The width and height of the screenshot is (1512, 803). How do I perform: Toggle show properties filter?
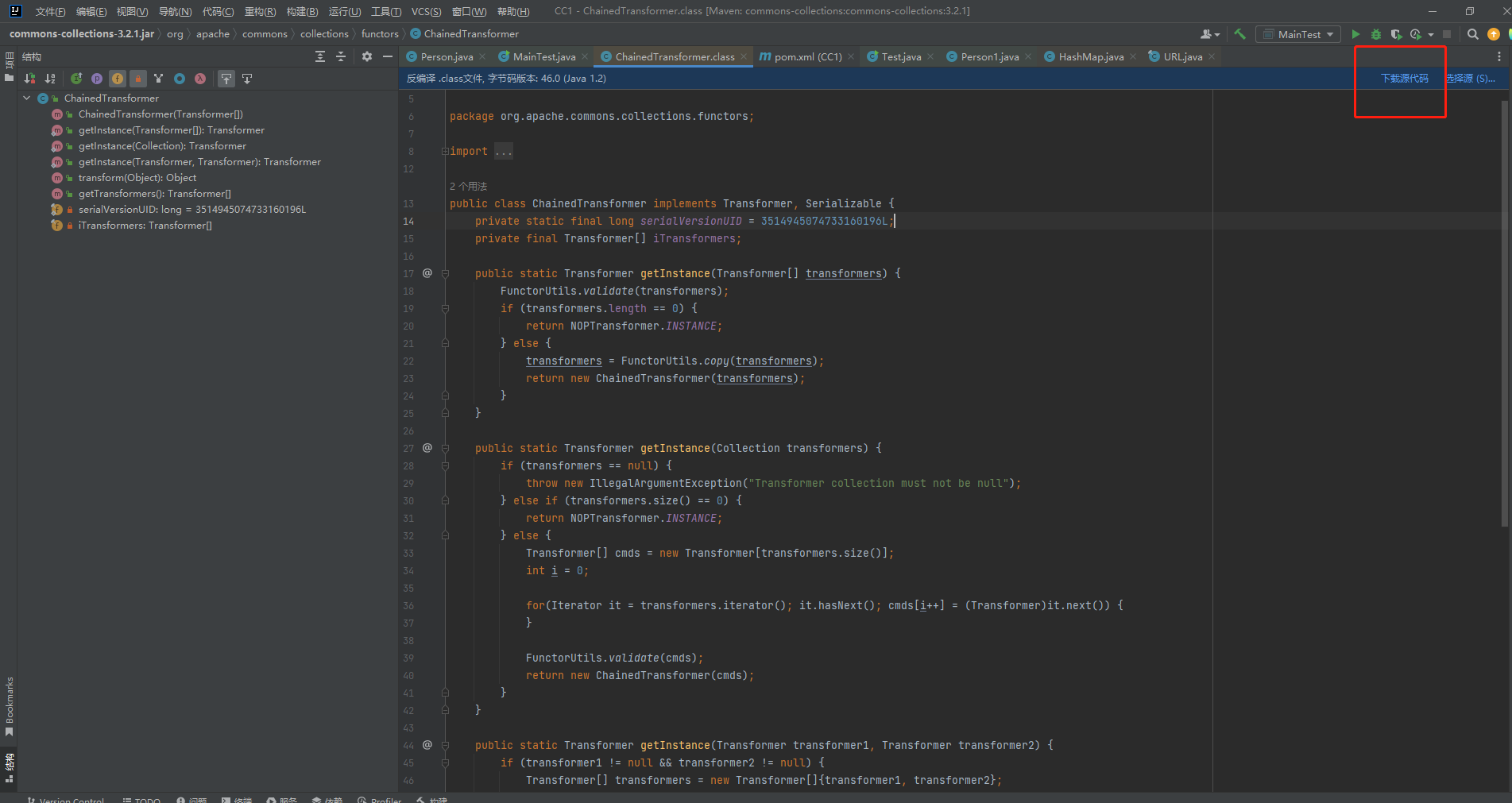[97, 79]
